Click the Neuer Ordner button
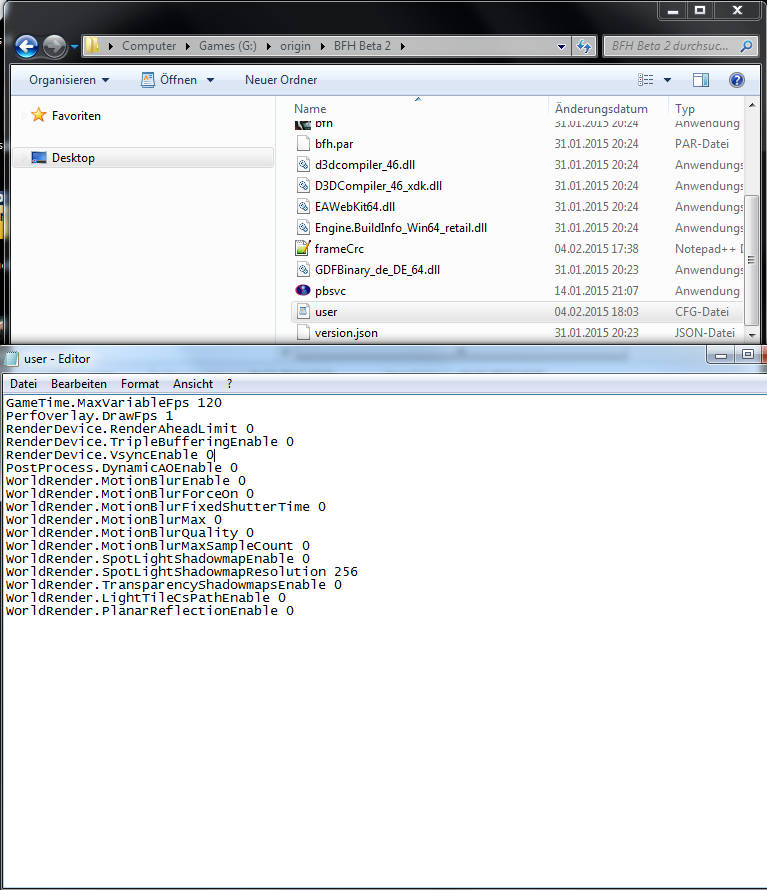767x890 pixels. [x=281, y=80]
